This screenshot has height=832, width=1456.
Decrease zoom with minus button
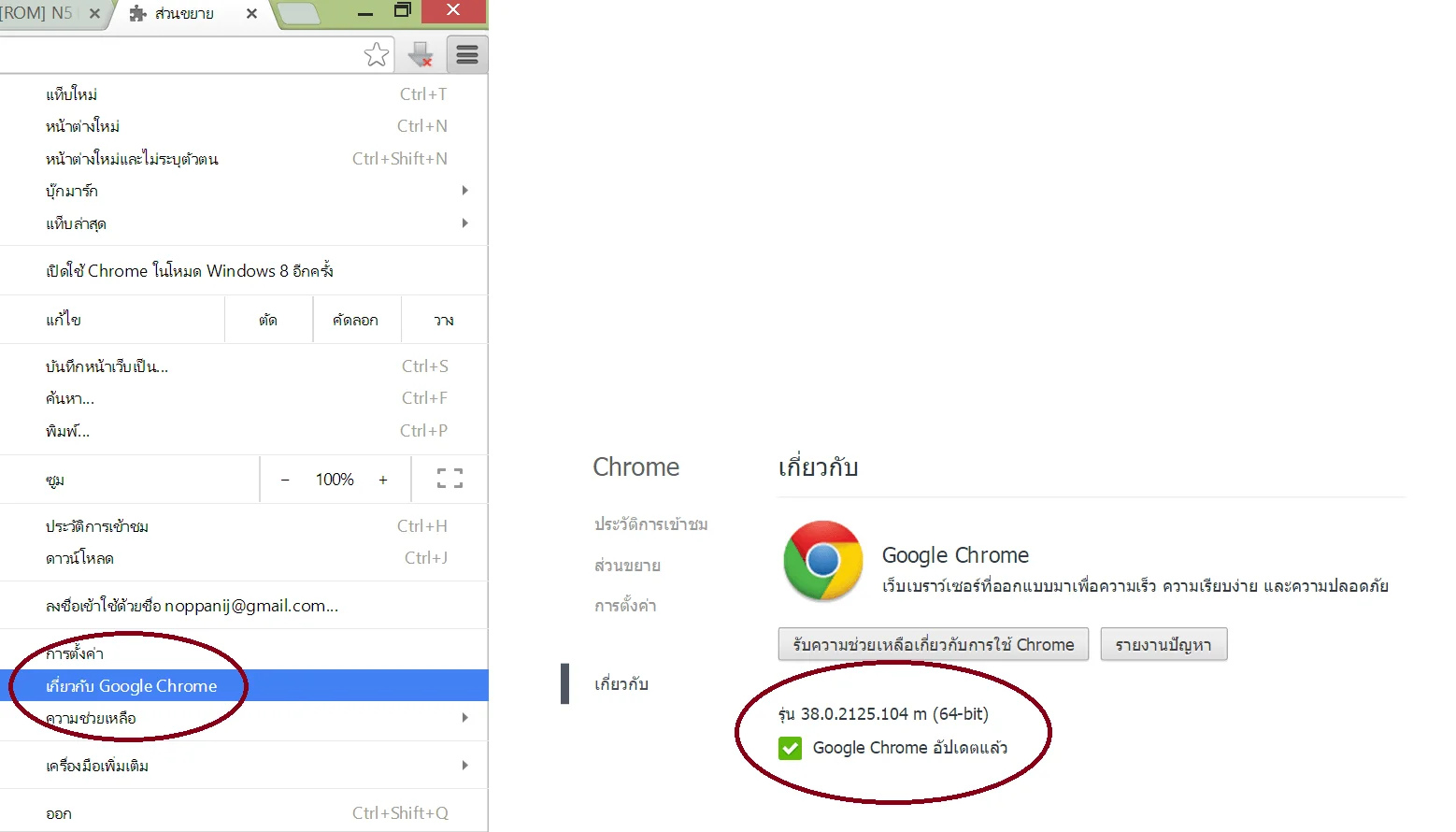pyautogui.click(x=285, y=480)
